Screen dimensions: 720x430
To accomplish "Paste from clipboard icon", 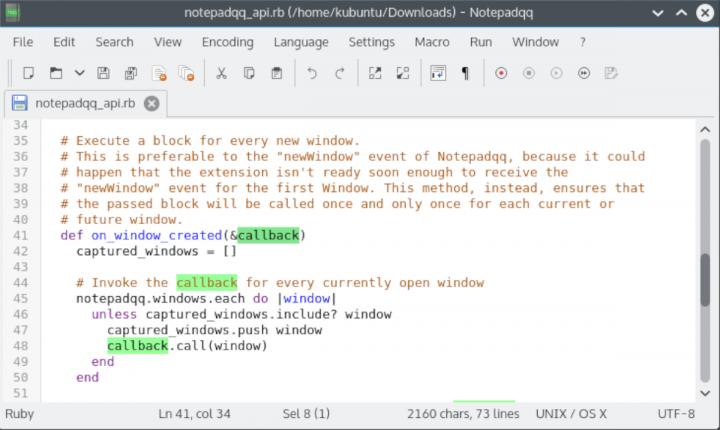I will point(276,73).
